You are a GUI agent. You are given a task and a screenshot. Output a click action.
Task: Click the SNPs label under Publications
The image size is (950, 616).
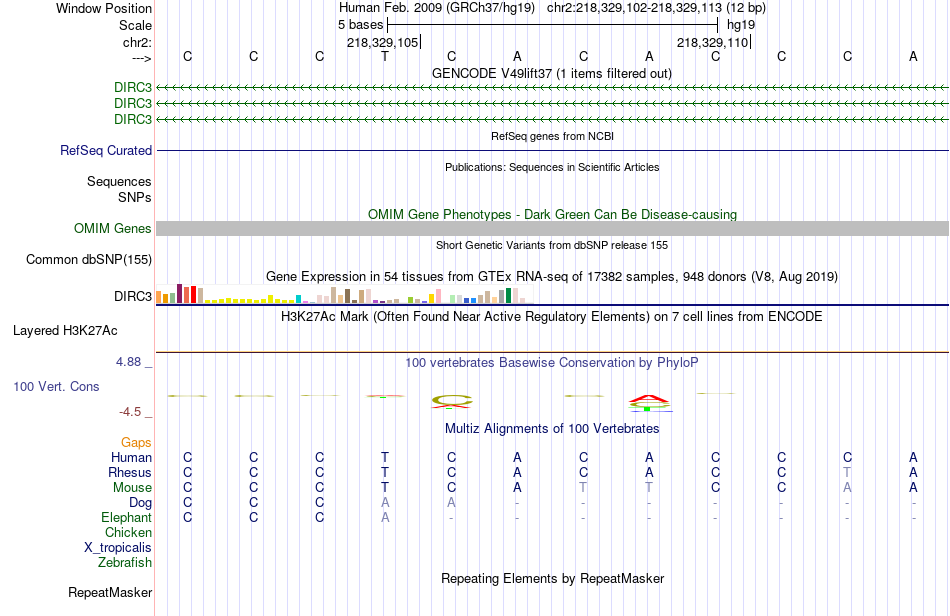tap(135, 197)
